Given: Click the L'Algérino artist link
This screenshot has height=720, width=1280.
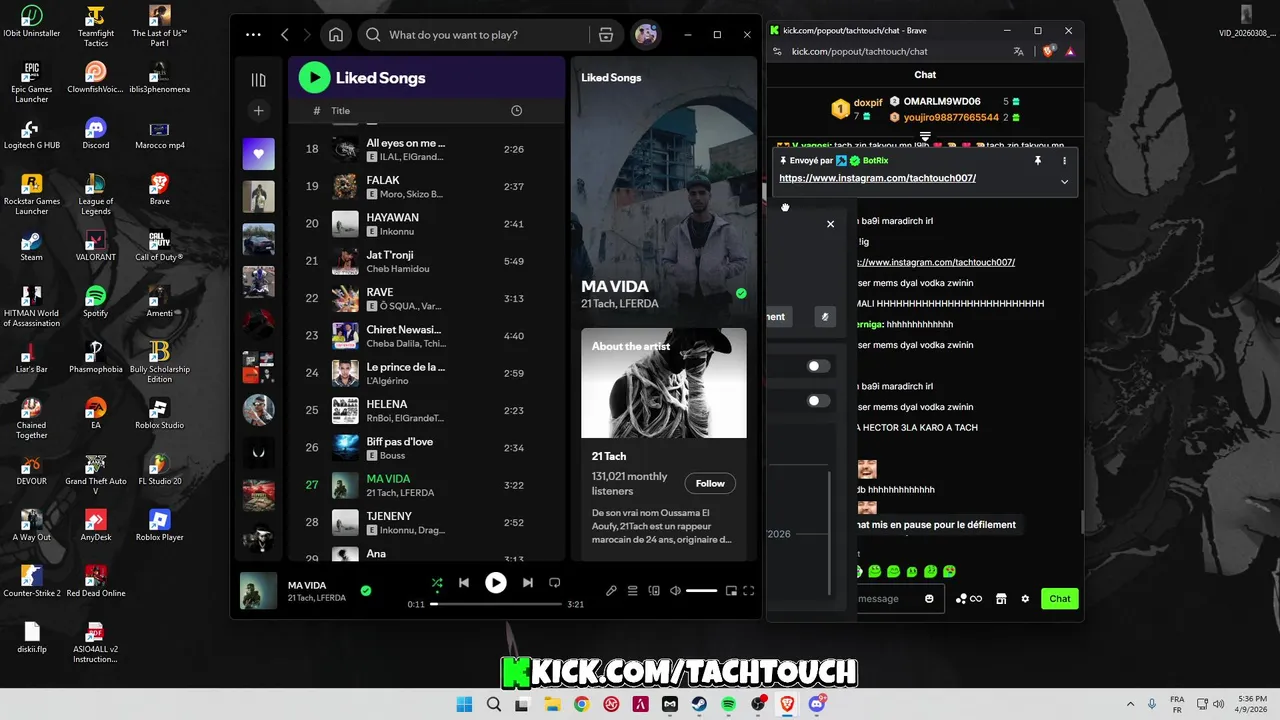Looking at the screenshot, I should click(389, 381).
